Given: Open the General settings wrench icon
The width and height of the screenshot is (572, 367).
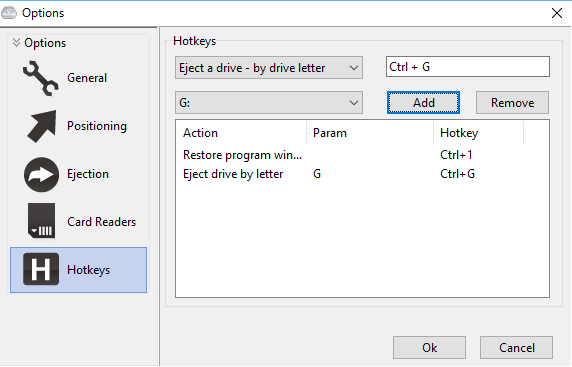Looking at the screenshot, I should (40, 78).
